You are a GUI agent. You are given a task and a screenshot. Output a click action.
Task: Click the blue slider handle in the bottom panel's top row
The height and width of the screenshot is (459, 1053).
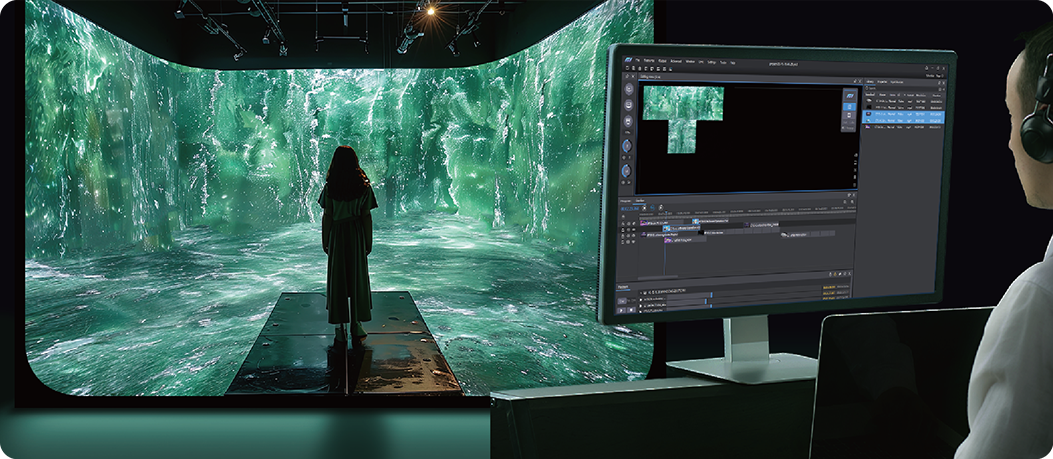tap(711, 294)
